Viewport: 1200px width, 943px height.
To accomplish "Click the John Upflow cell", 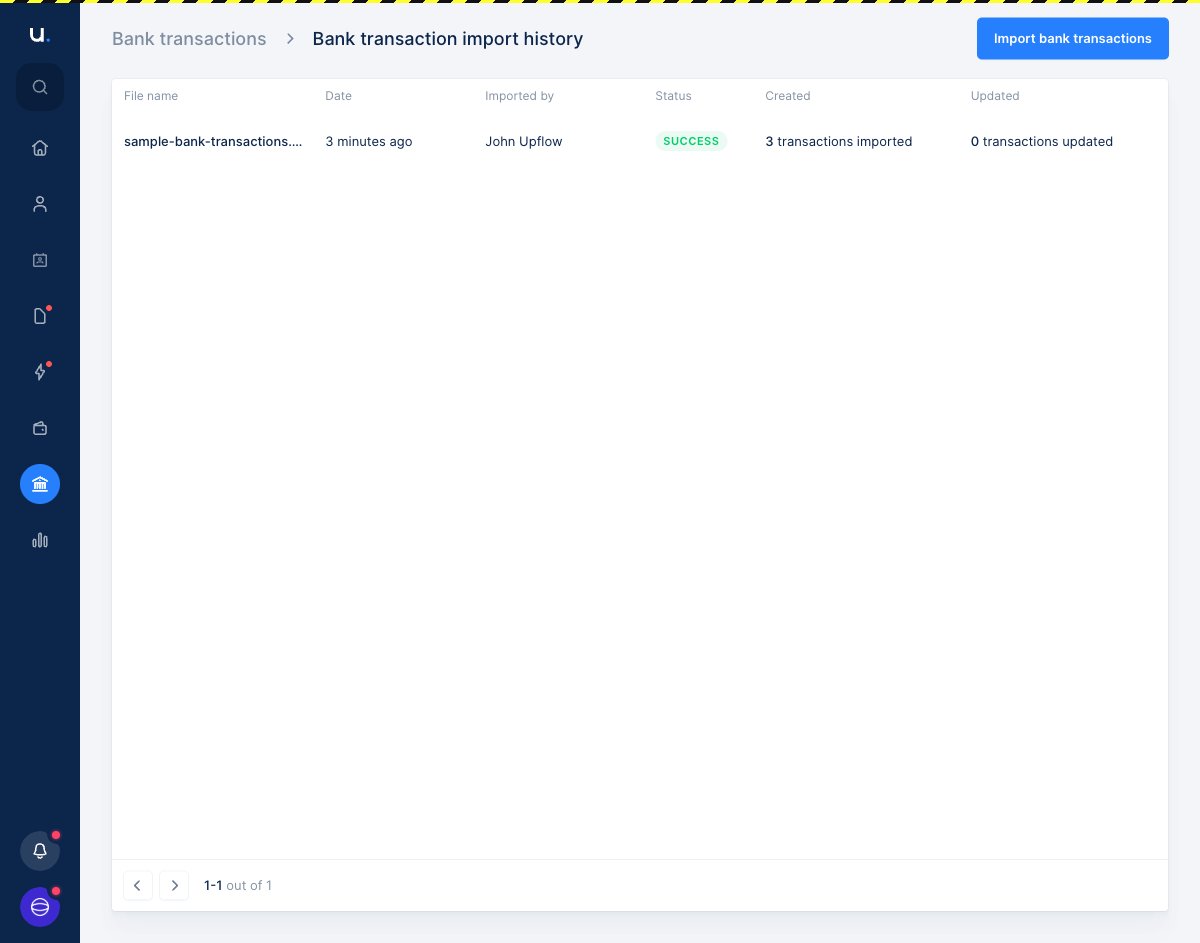I will (x=524, y=141).
